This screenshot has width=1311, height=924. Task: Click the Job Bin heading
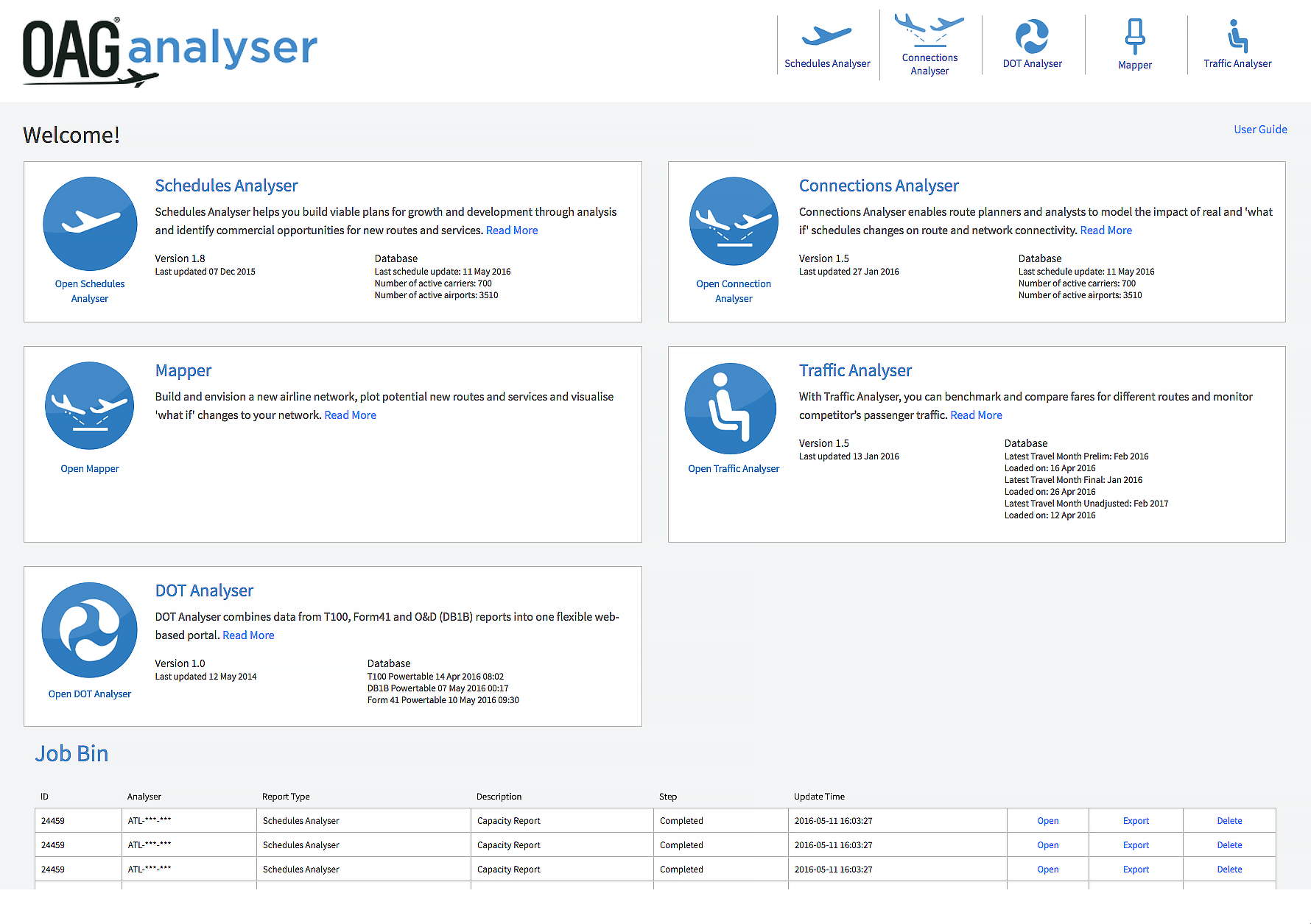click(71, 754)
